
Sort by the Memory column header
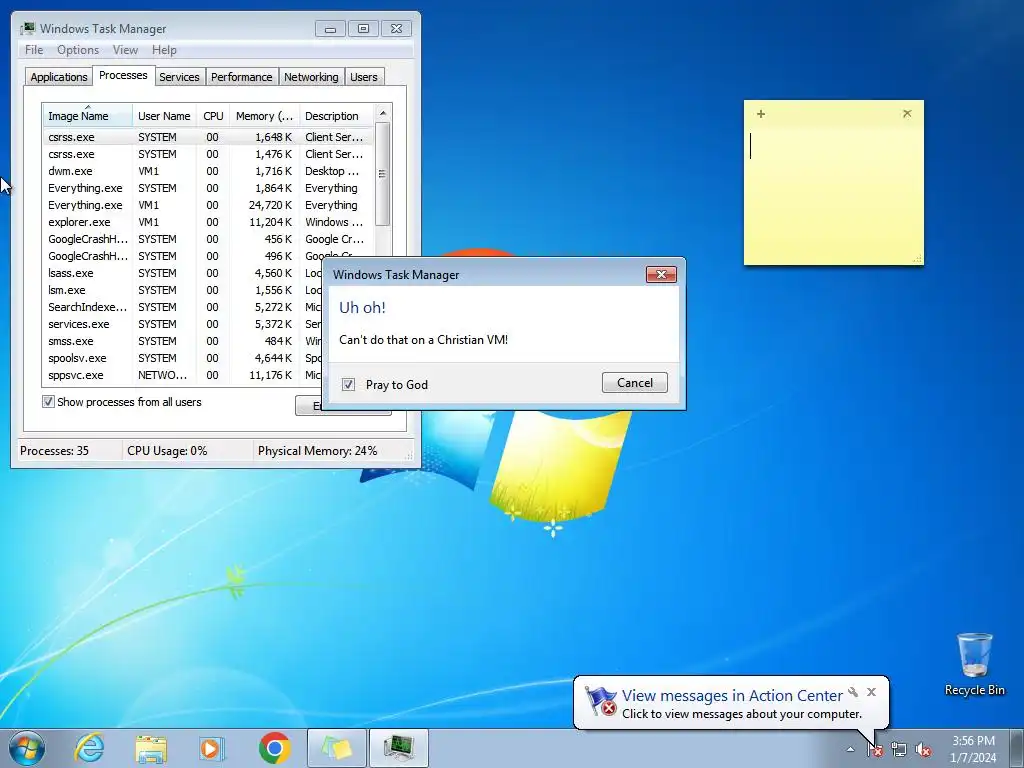[x=264, y=116]
